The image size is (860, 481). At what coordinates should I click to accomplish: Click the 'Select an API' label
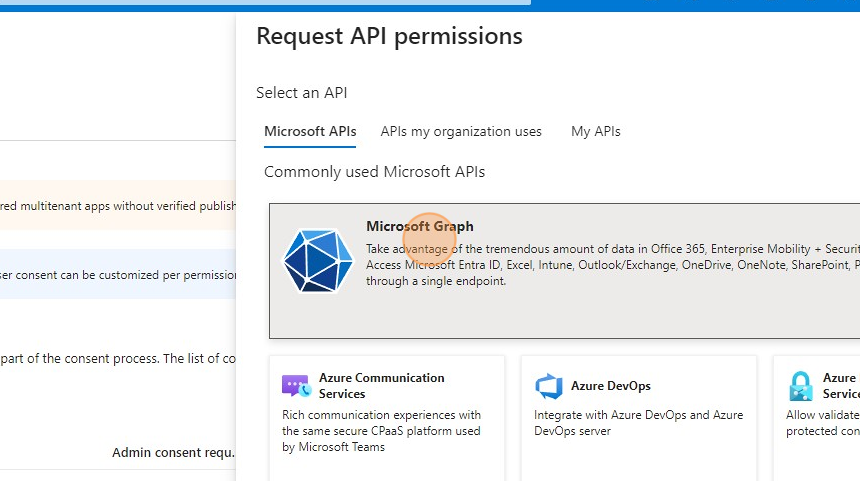(301, 93)
